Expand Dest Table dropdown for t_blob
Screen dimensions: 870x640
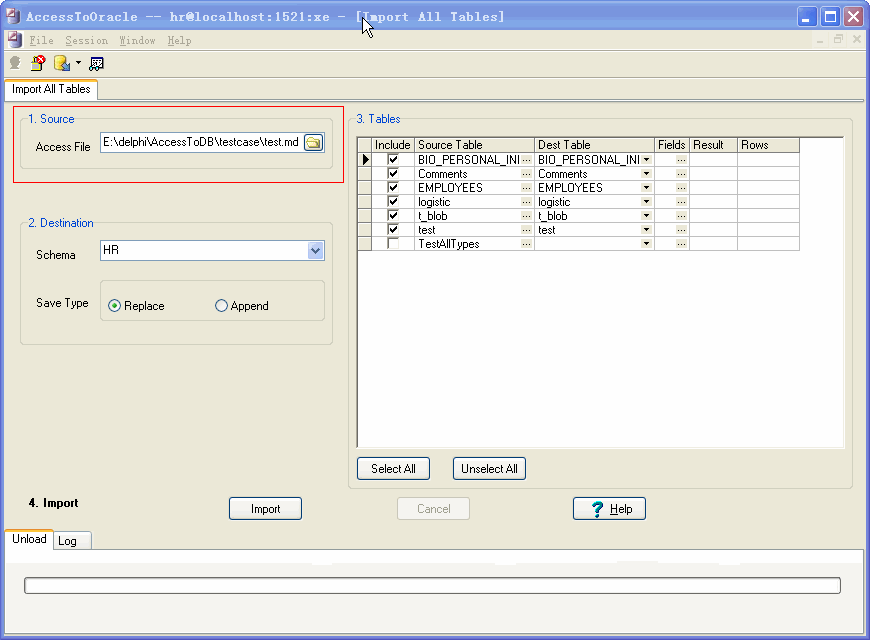tap(646, 216)
